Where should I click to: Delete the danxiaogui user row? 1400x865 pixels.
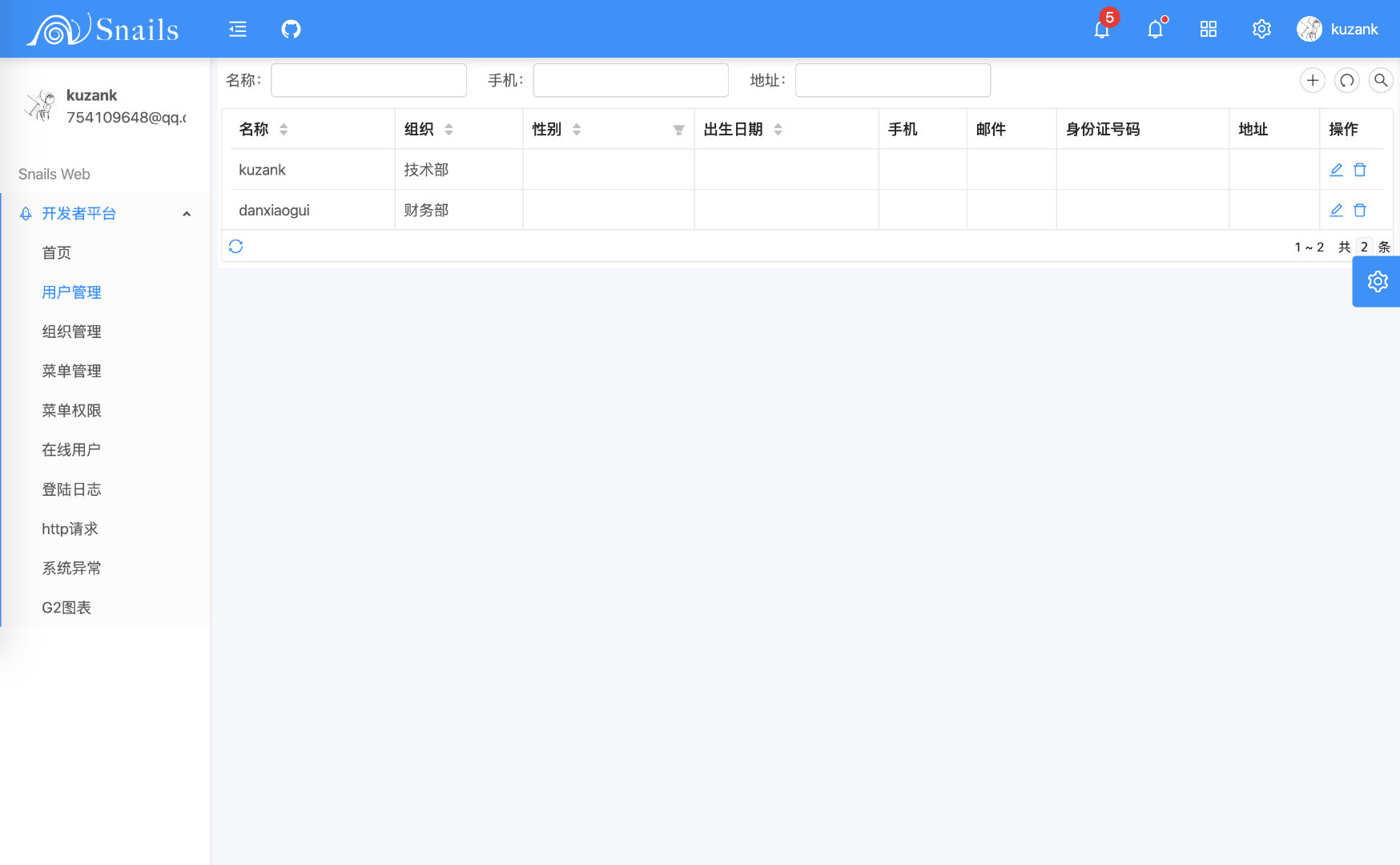point(1360,210)
